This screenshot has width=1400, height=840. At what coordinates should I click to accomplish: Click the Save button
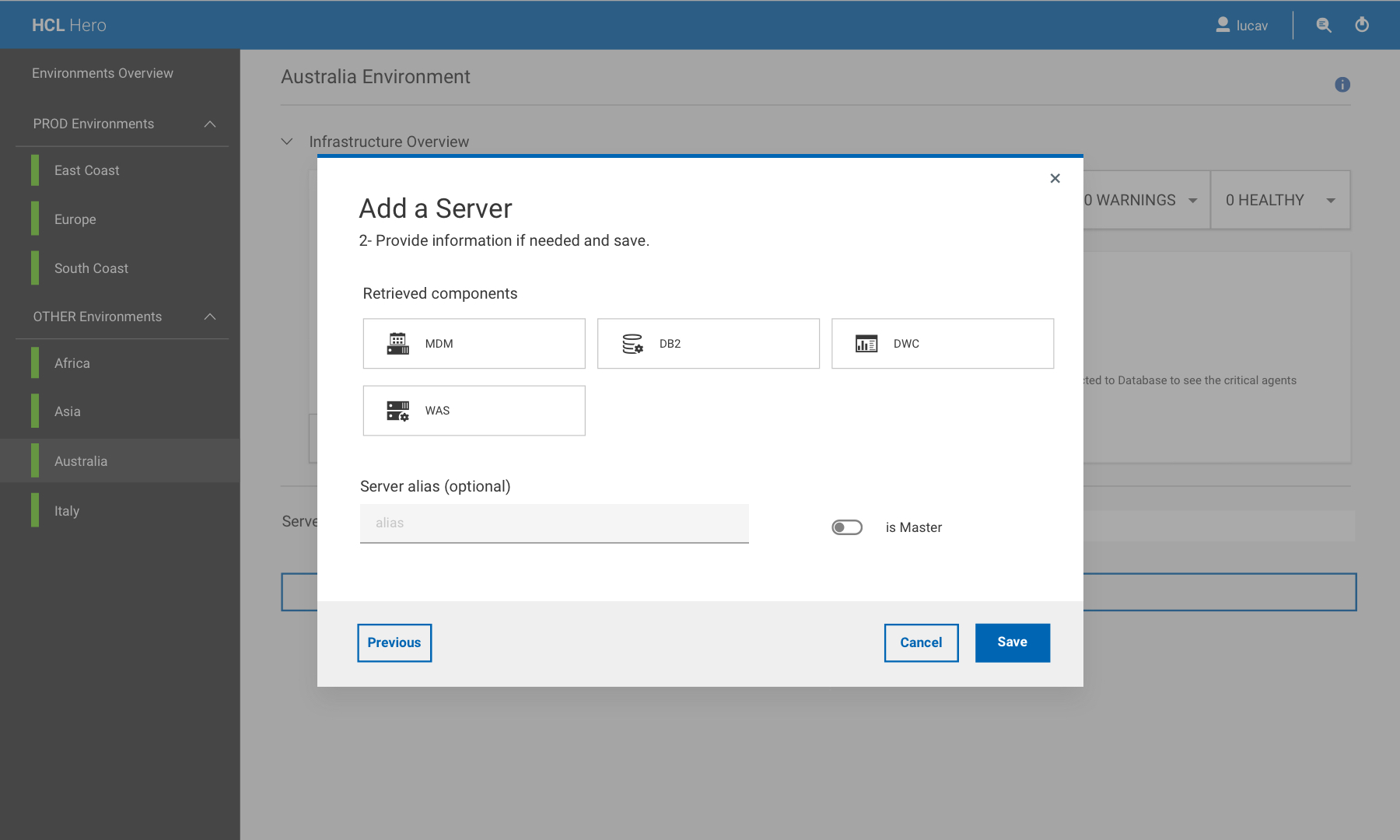pos(1012,642)
